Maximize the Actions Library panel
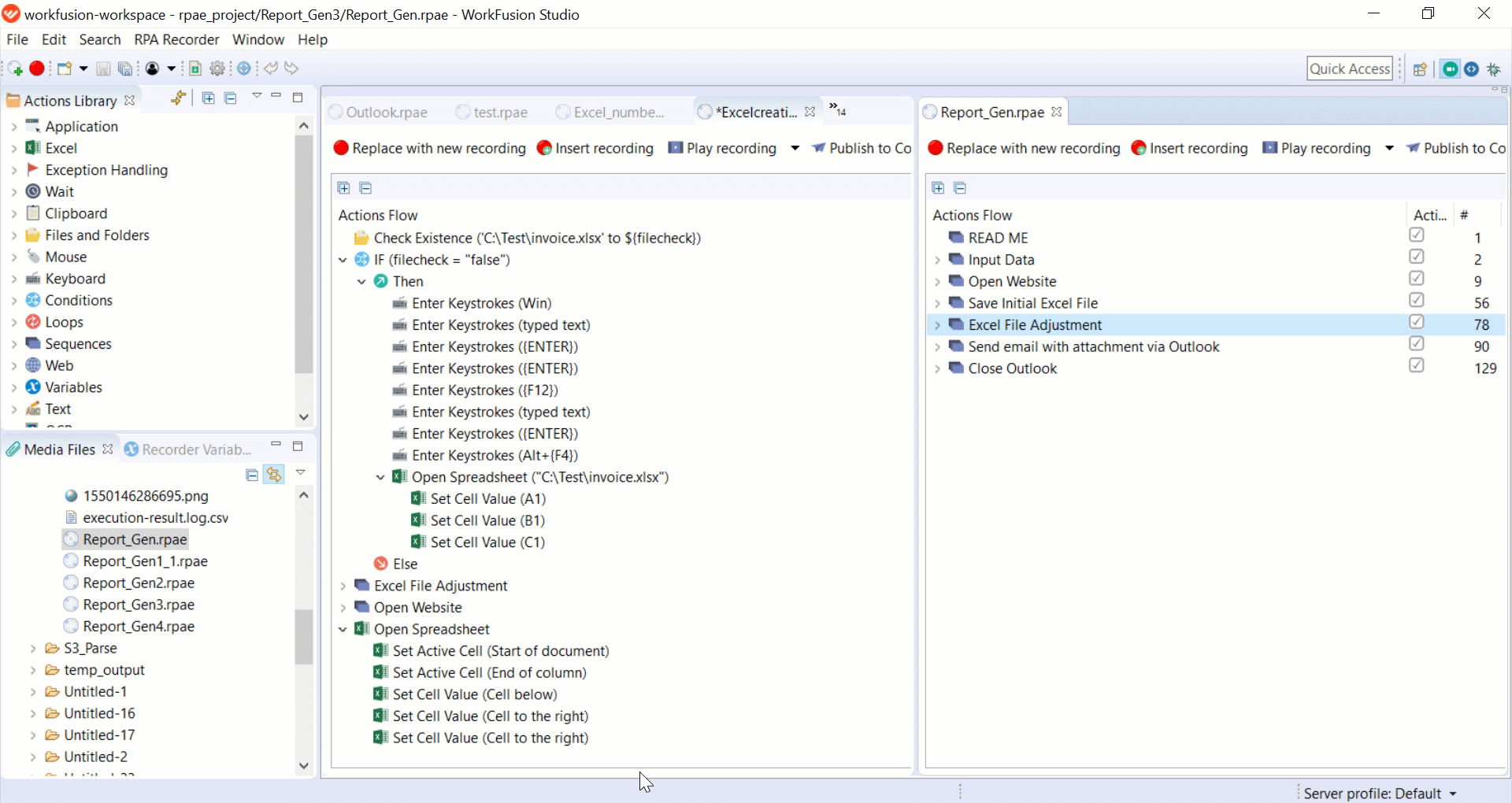Screen dimensions: 1512x803 pyautogui.click(x=298, y=98)
